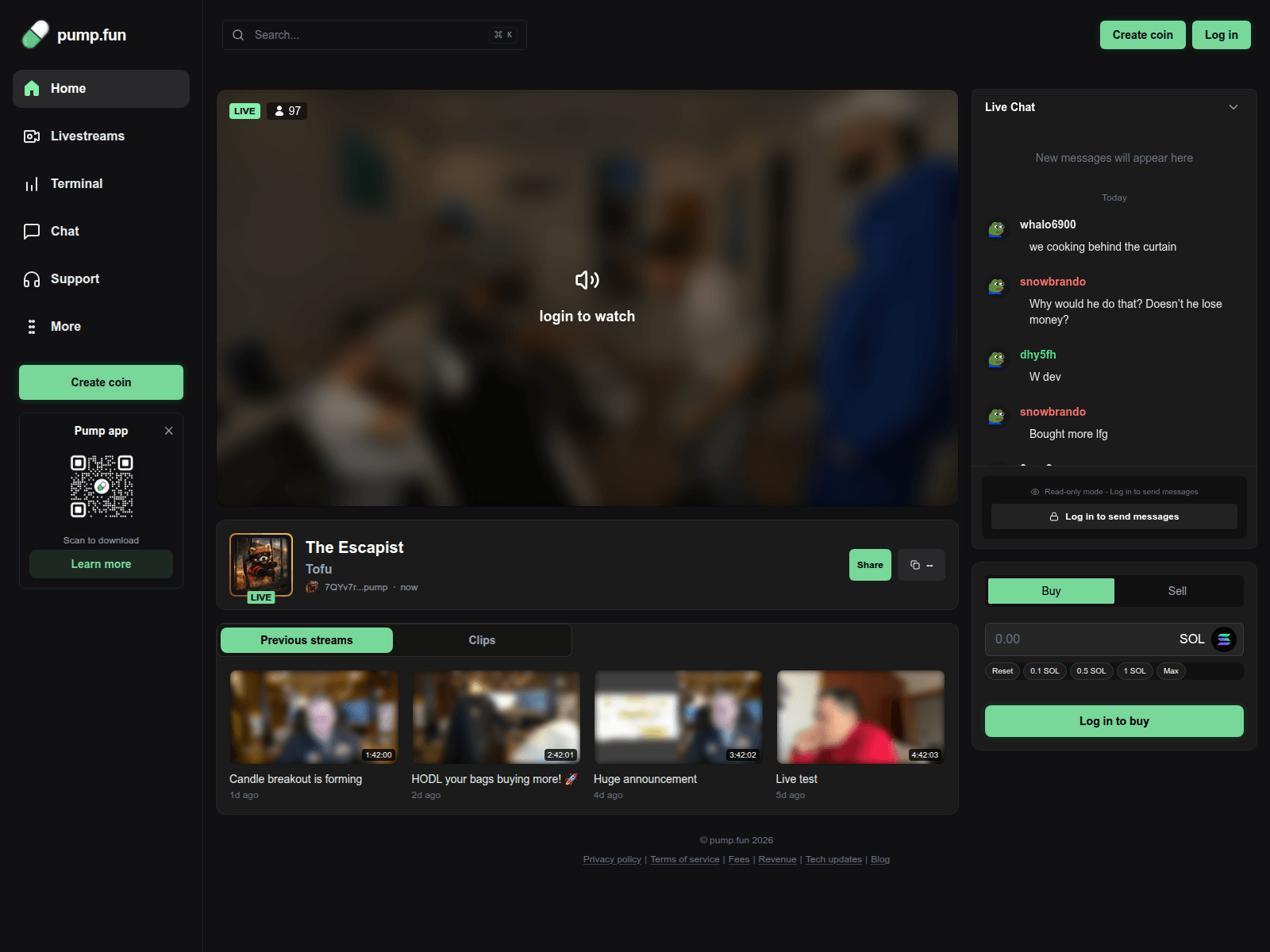Viewport: 1270px width, 952px height.
Task: Select the Previous streams tab
Action: pyautogui.click(x=306, y=639)
